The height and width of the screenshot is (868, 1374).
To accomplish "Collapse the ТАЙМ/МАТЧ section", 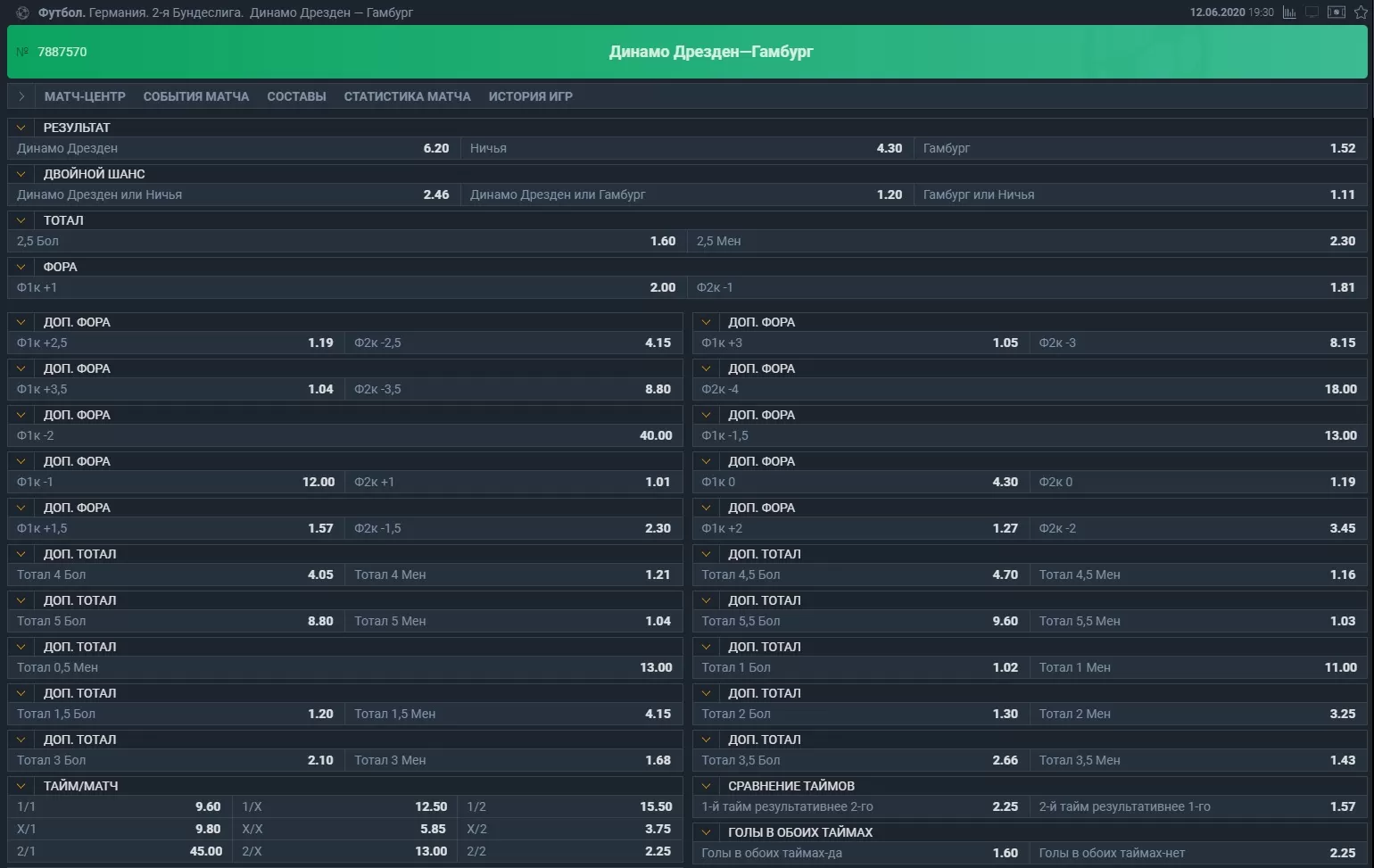I will tap(21, 786).
